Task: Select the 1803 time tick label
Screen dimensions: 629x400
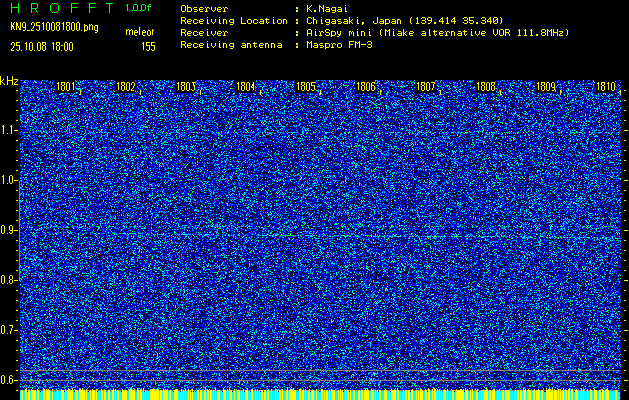Action: (x=186, y=87)
